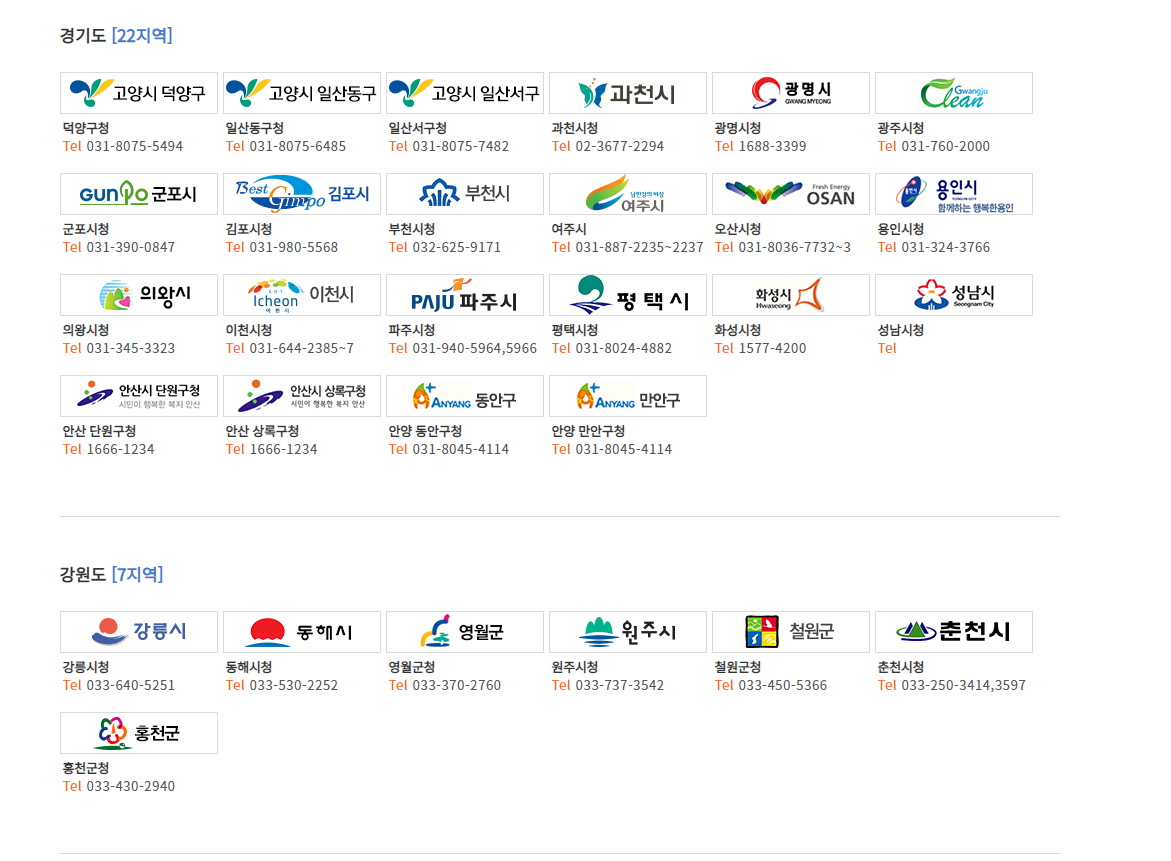Click the Best Gimpo 김포시 logo
The image size is (1171, 861).
click(302, 194)
